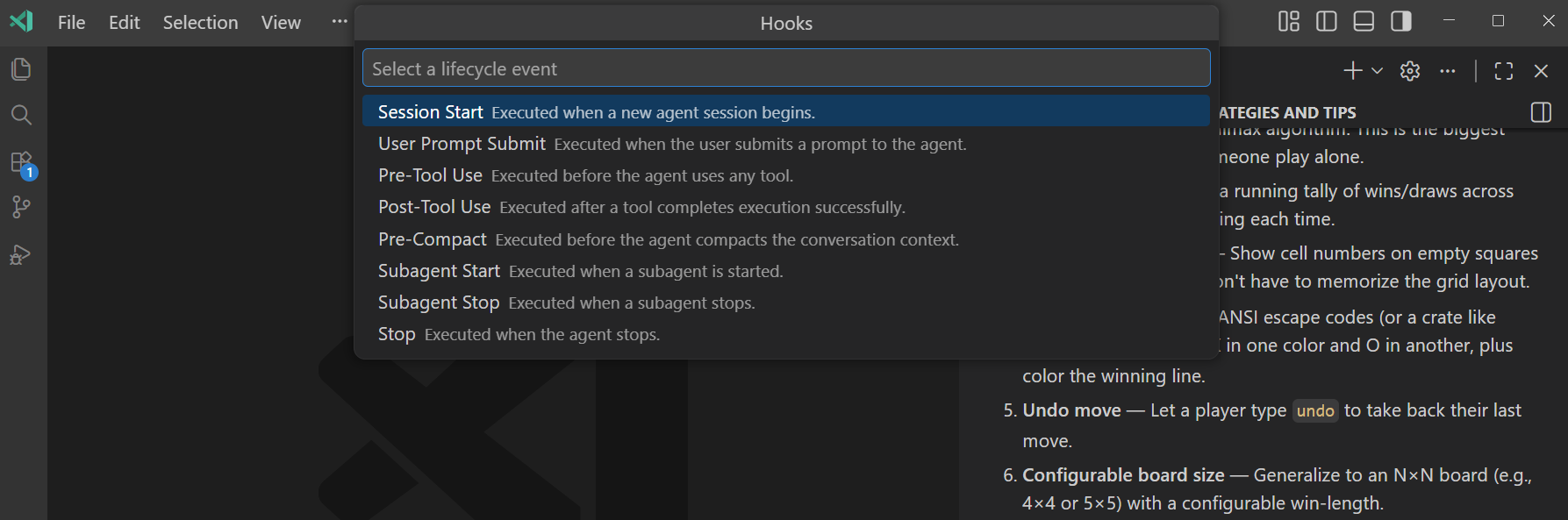Toggle the primary sidebar visibility
This screenshot has width=1568, height=520.
click(1326, 21)
